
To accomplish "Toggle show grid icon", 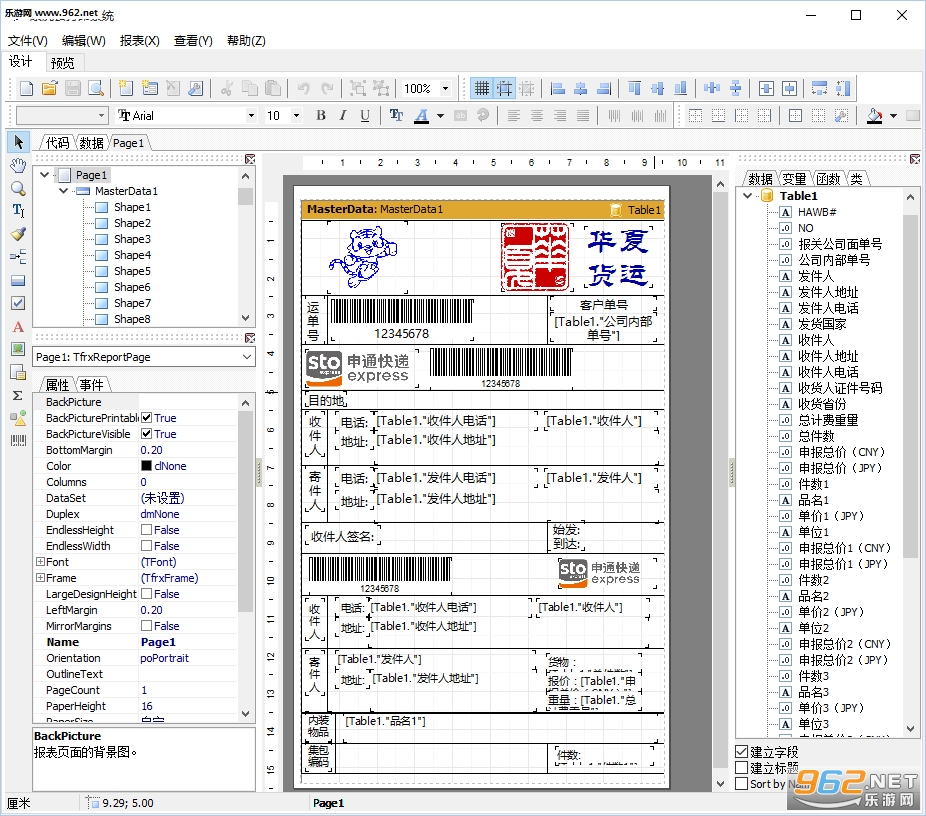I will point(482,89).
